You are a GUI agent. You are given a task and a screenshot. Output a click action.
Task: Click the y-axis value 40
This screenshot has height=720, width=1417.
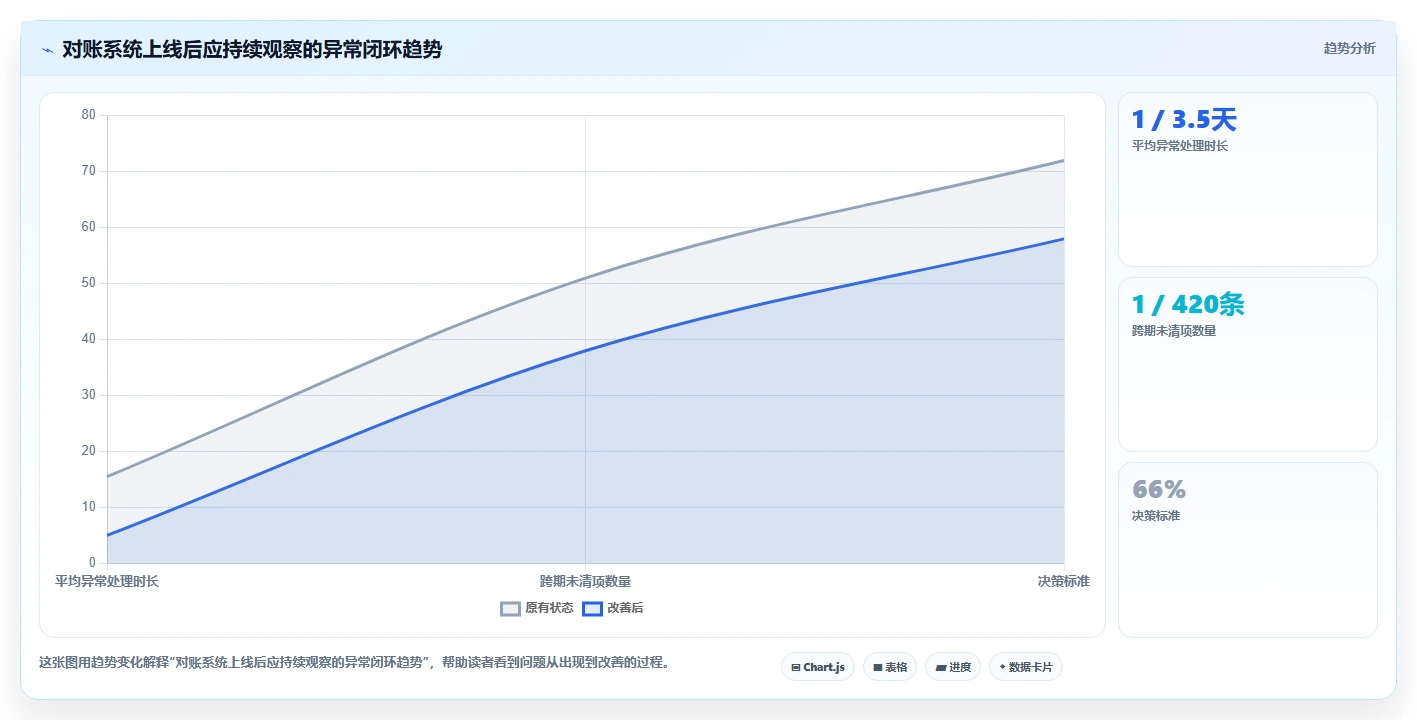tap(89, 339)
